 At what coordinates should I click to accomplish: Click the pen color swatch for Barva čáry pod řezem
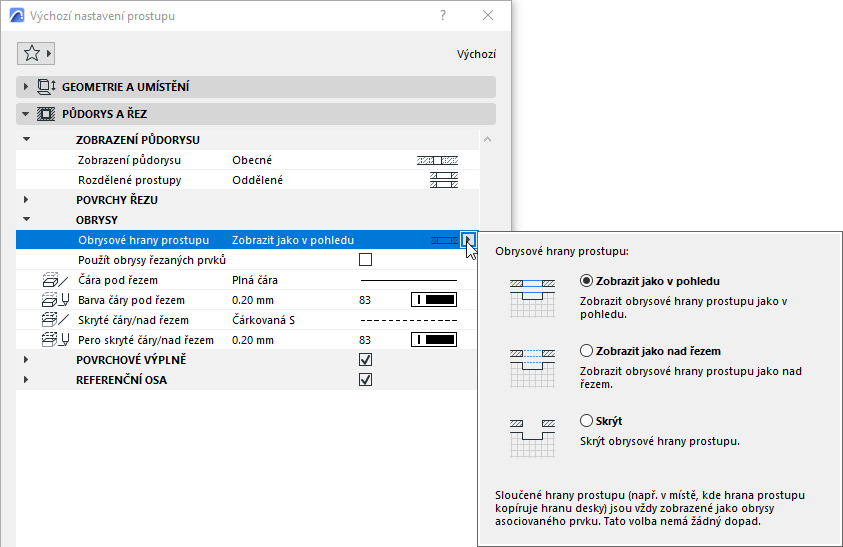[434, 300]
